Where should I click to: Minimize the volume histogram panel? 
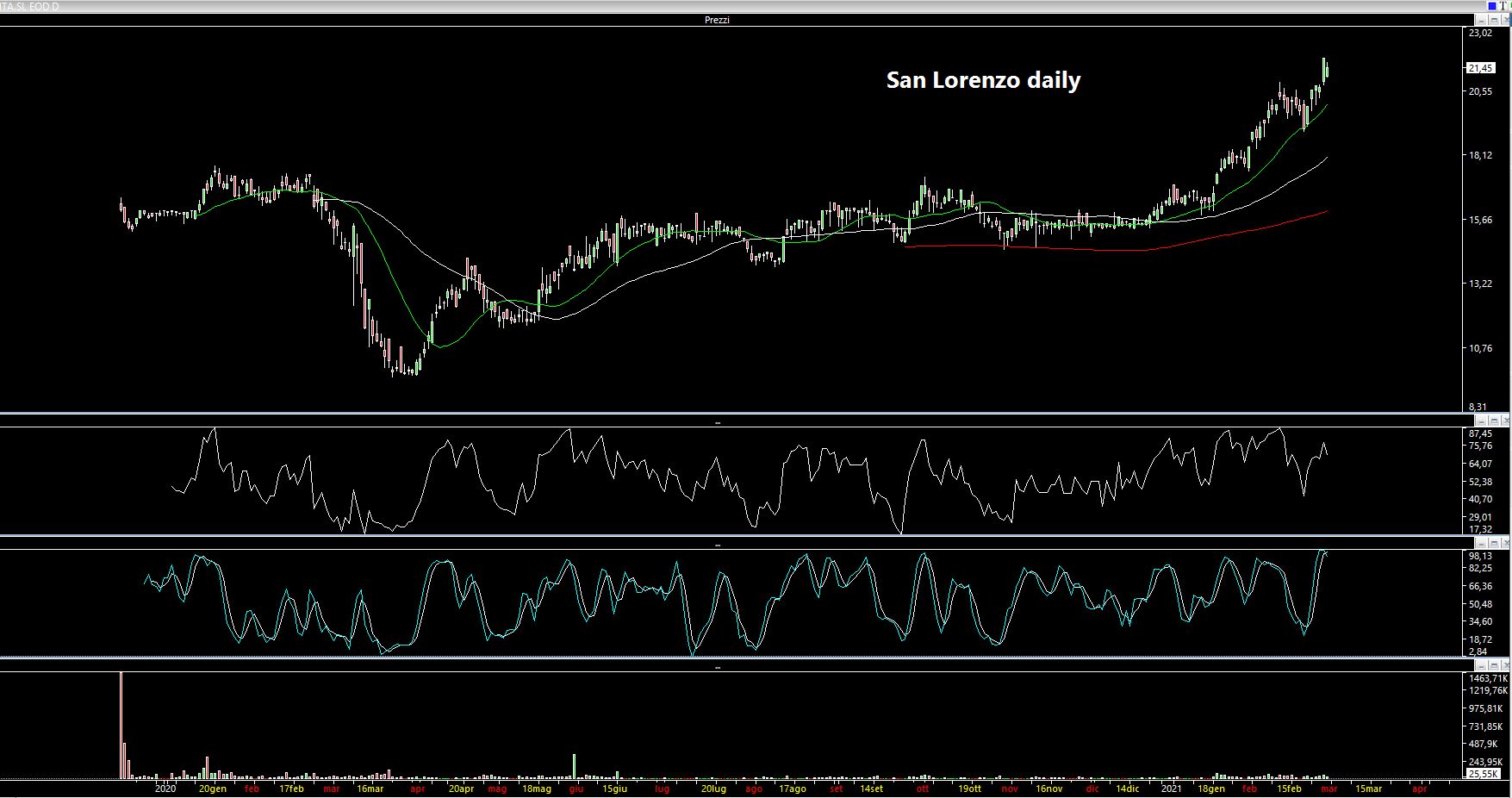1481,665
